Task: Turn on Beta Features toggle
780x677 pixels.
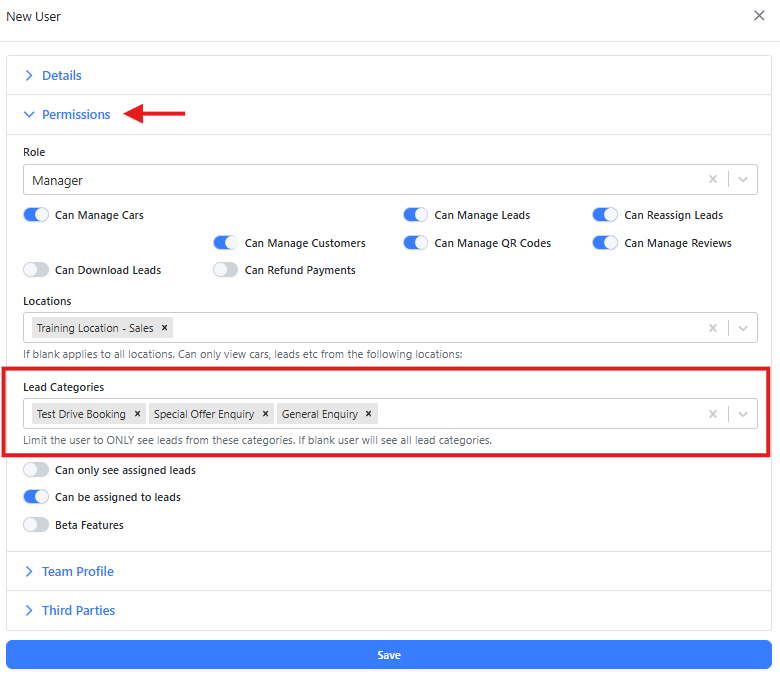Action: (36, 525)
